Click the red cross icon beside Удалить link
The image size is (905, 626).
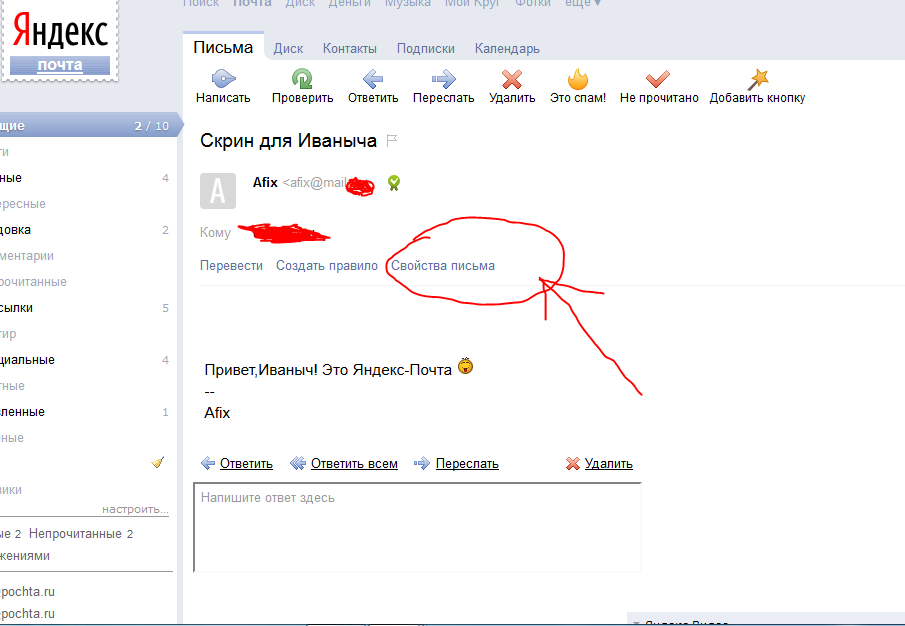573,463
